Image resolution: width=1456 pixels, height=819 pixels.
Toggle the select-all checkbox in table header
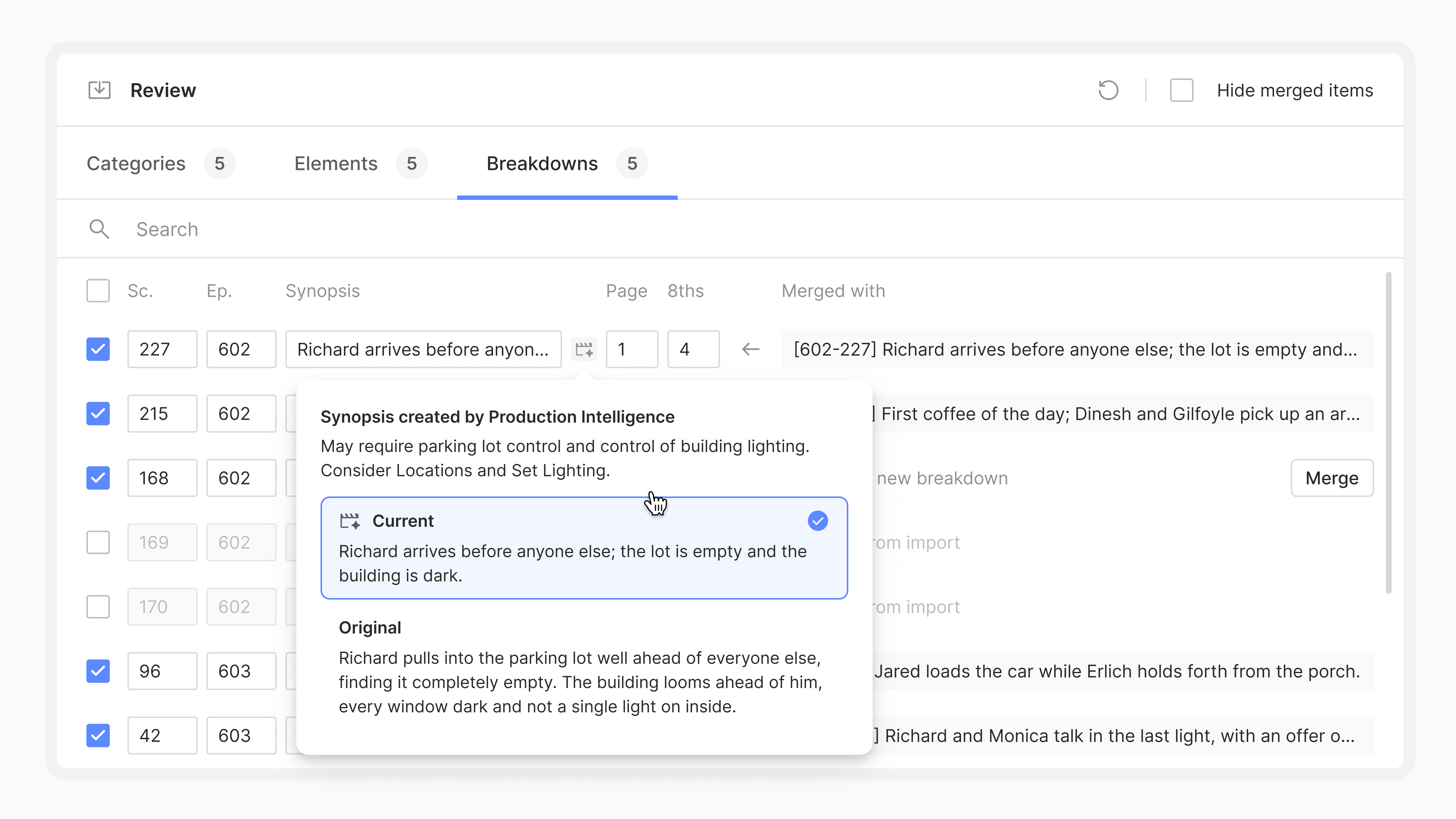(x=98, y=290)
